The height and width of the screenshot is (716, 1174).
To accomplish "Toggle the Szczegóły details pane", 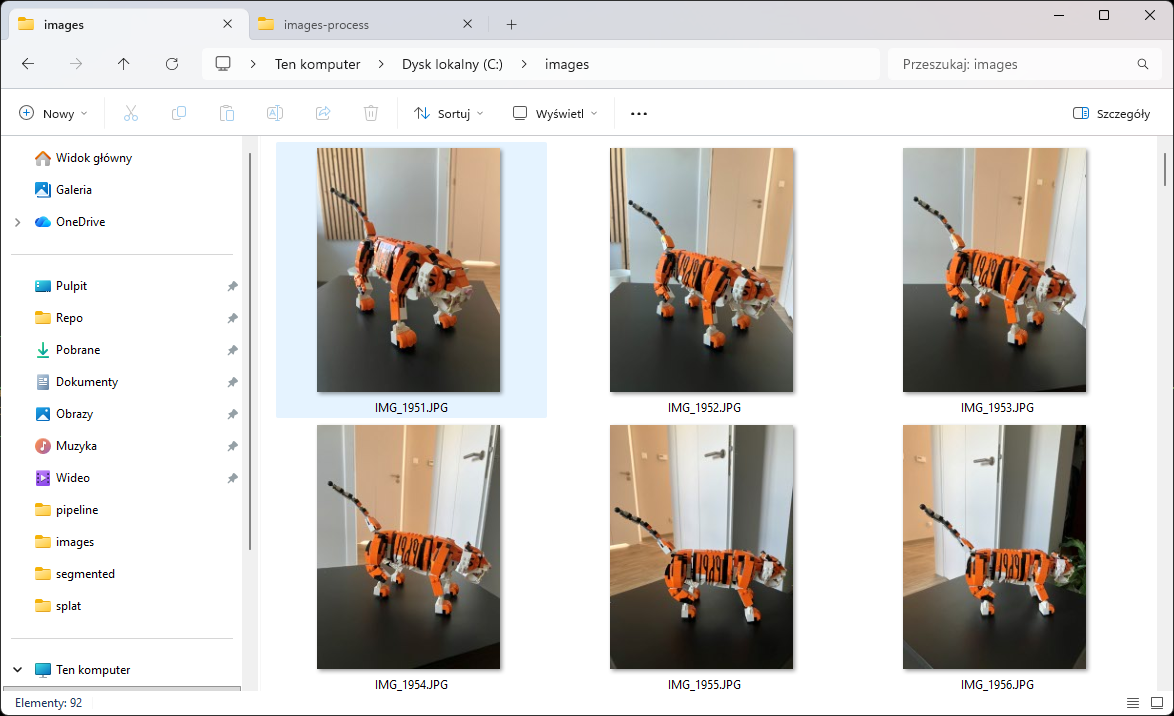I will pyautogui.click(x=1111, y=114).
